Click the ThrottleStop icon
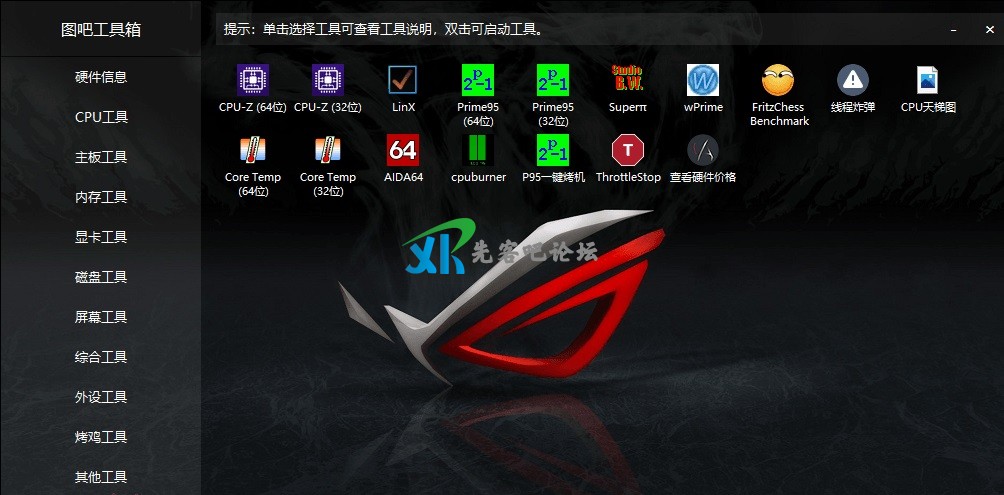Screen dimensions: 1004x495 (628, 150)
